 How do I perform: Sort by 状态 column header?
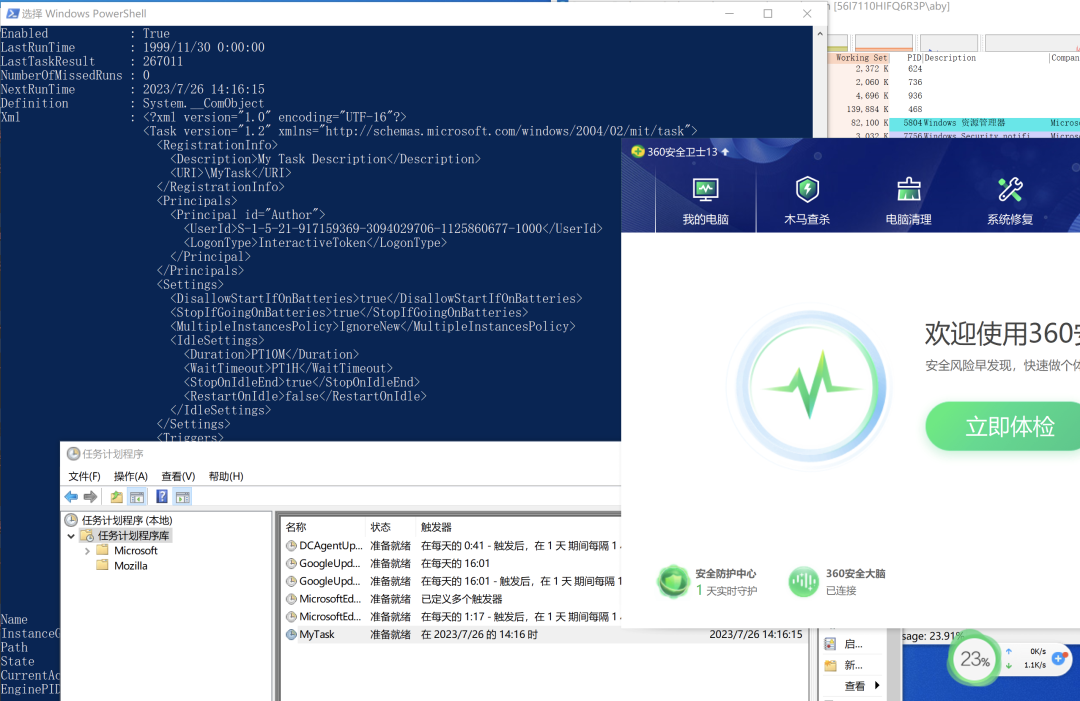380,527
